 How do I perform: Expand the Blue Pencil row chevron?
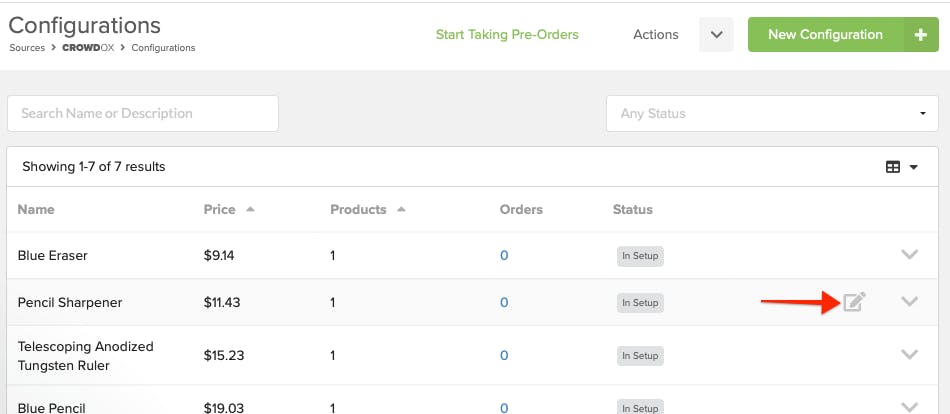(909, 407)
